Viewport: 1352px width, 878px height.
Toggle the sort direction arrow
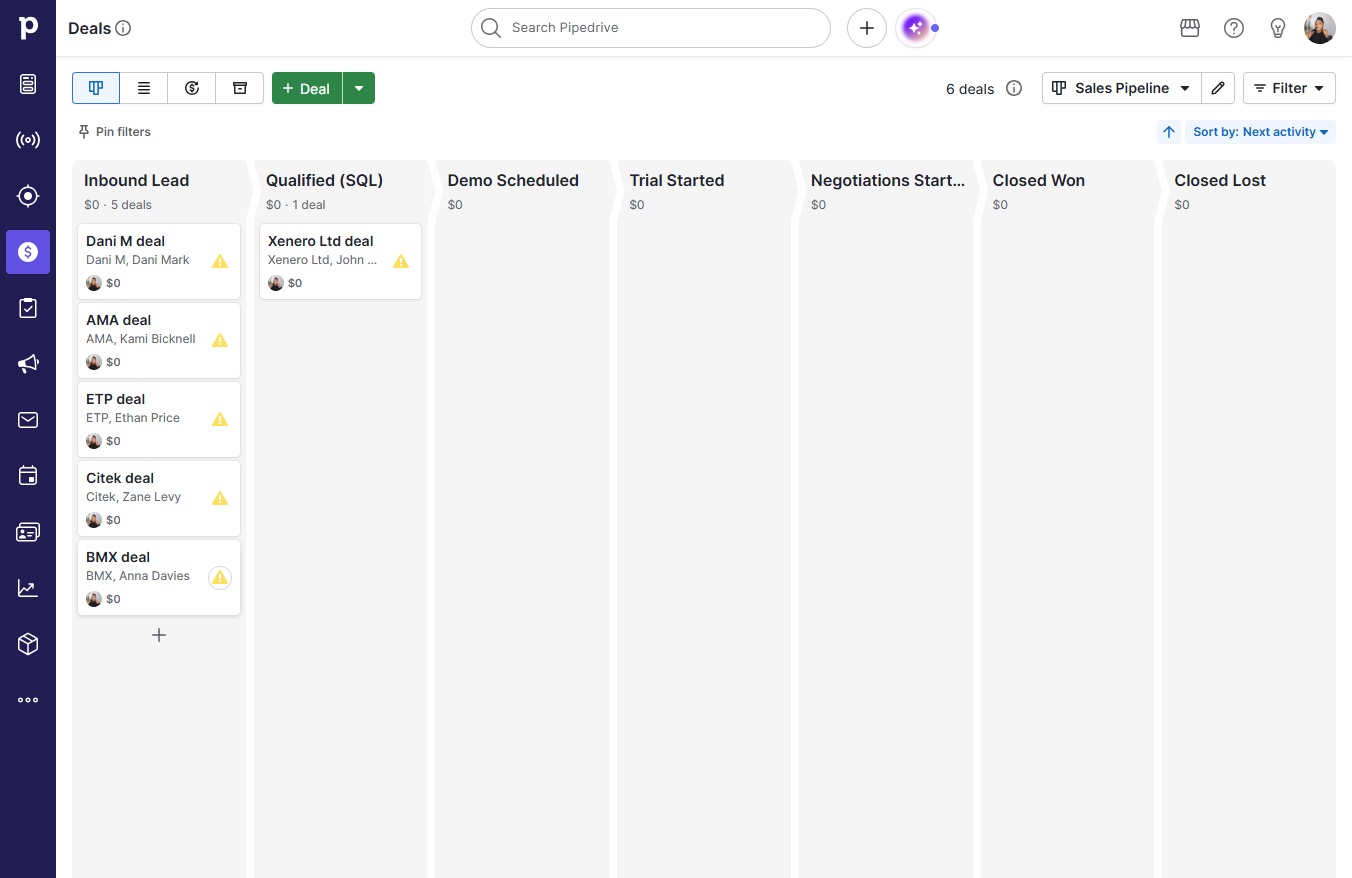(x=1169, y=132)
